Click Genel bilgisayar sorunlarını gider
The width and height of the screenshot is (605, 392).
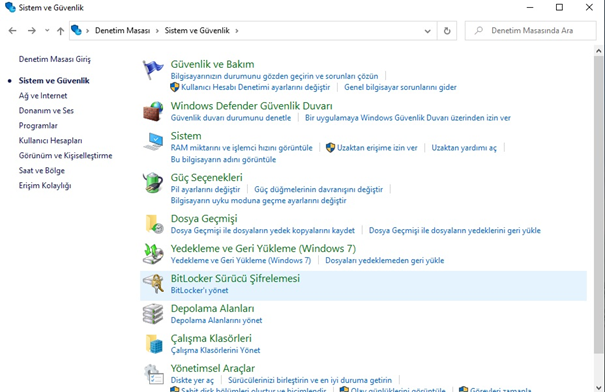[x=400, y=87]
